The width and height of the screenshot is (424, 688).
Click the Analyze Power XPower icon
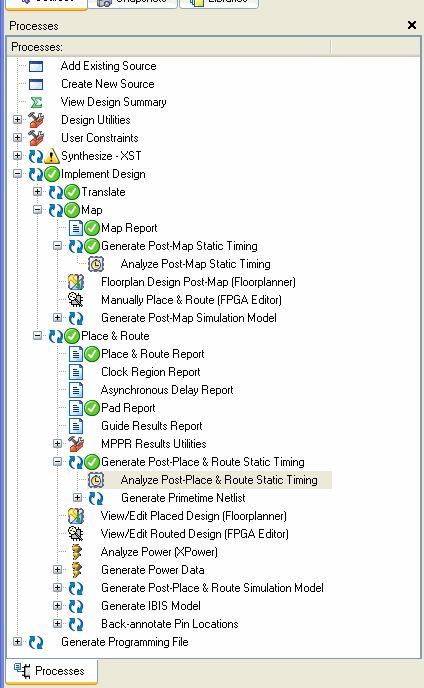pos(76,552)
